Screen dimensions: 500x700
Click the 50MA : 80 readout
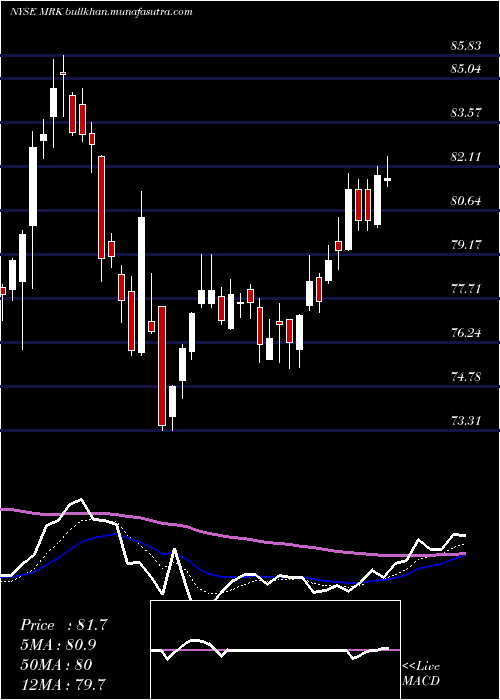[56, 664]
